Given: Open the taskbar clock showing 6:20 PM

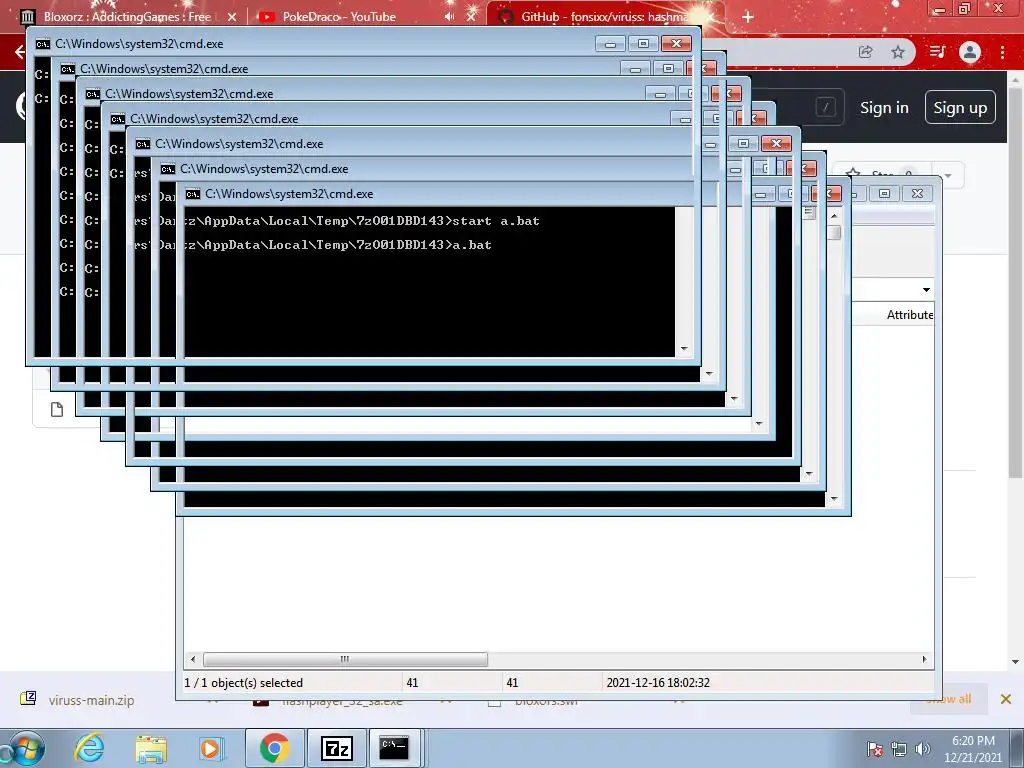Looking at the screenshot, I should tap(972, 749).
